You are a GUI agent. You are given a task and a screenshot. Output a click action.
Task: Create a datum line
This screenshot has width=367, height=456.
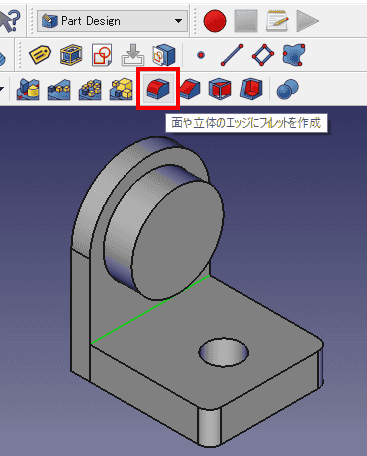(x=232, y=54)
